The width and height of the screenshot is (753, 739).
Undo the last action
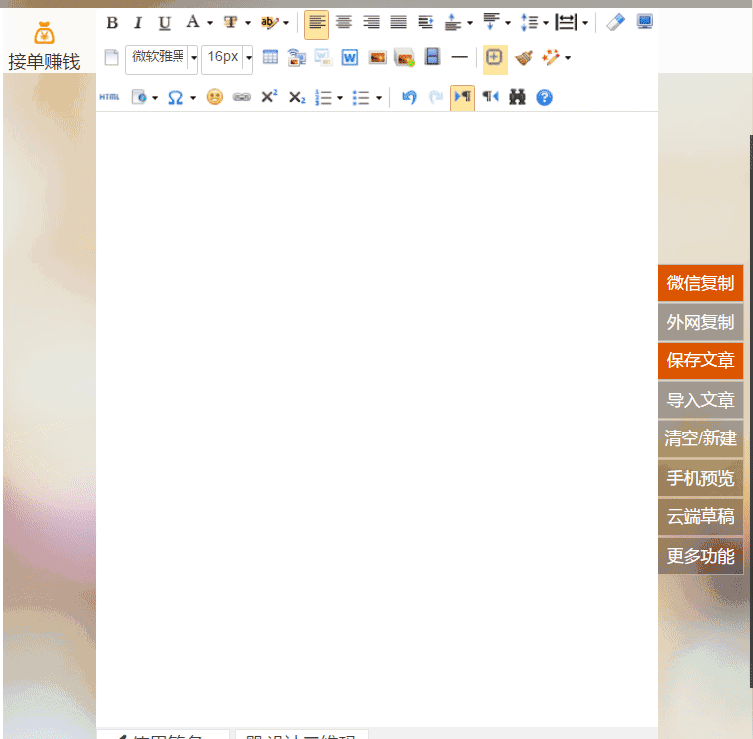click(409, 97)
